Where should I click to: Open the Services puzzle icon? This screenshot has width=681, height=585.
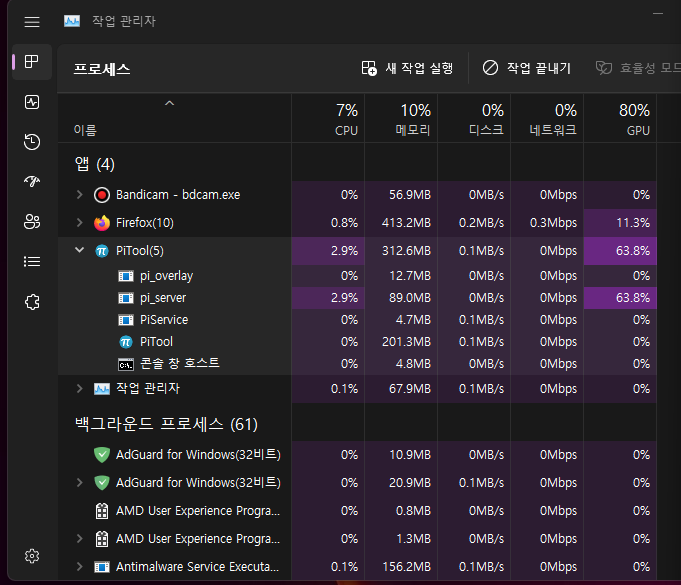(32, 301)
